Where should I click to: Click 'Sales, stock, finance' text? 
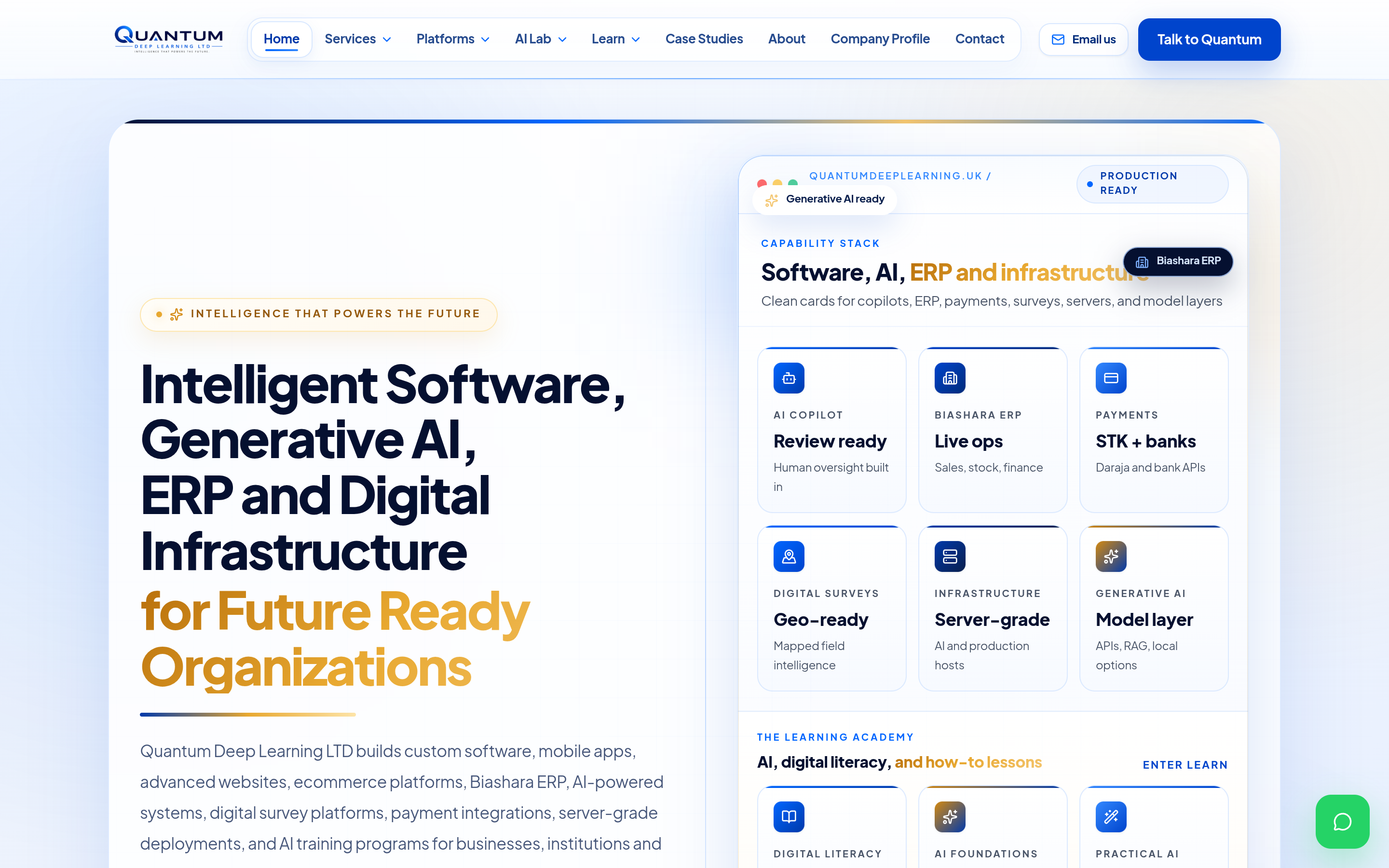click(x=988, y=467)
